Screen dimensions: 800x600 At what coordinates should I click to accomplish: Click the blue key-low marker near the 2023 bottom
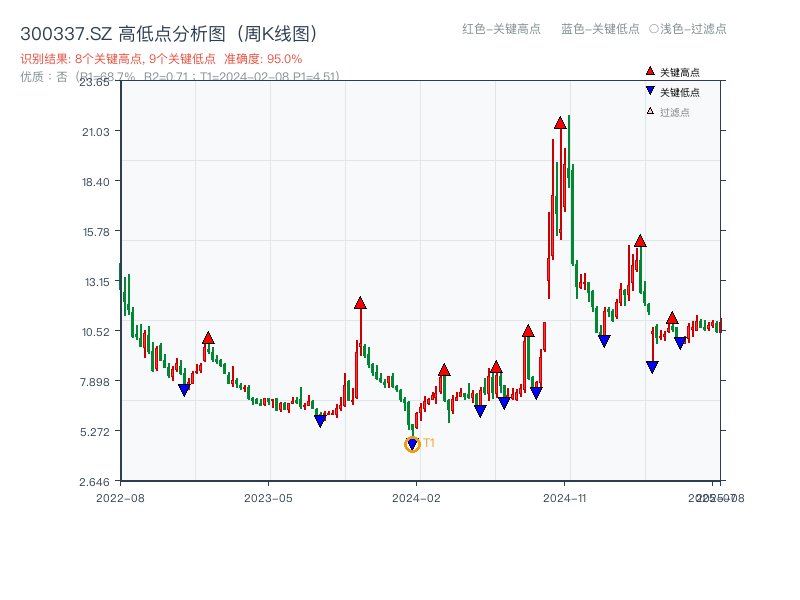(322, 421)
